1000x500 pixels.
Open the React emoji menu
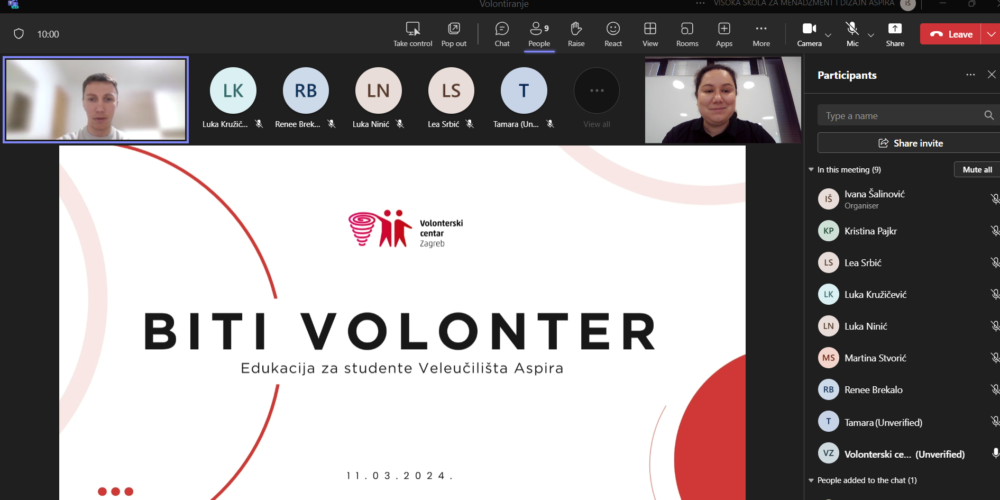click(x=613, y=33)
